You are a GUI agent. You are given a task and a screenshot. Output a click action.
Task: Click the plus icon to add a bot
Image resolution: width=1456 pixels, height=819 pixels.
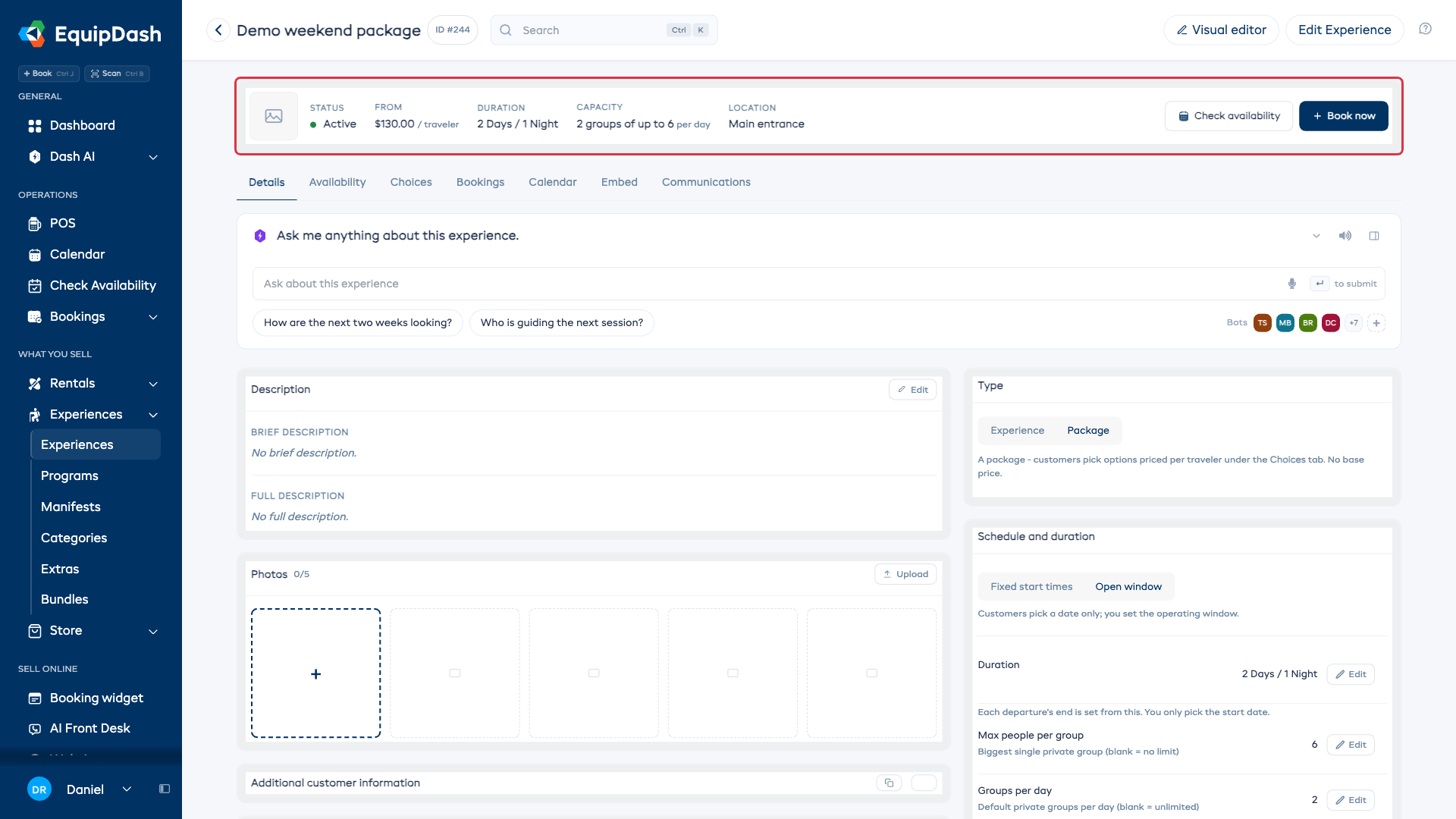[x=1376, y=323]
